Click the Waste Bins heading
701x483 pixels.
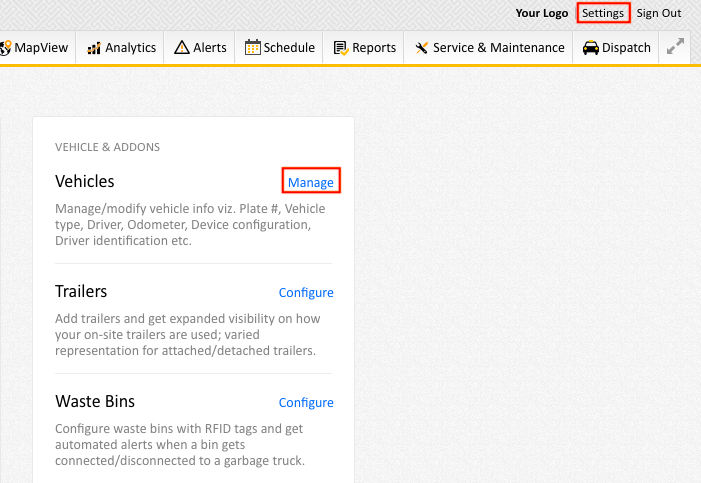pyautogui.click(x=95, y=401)
